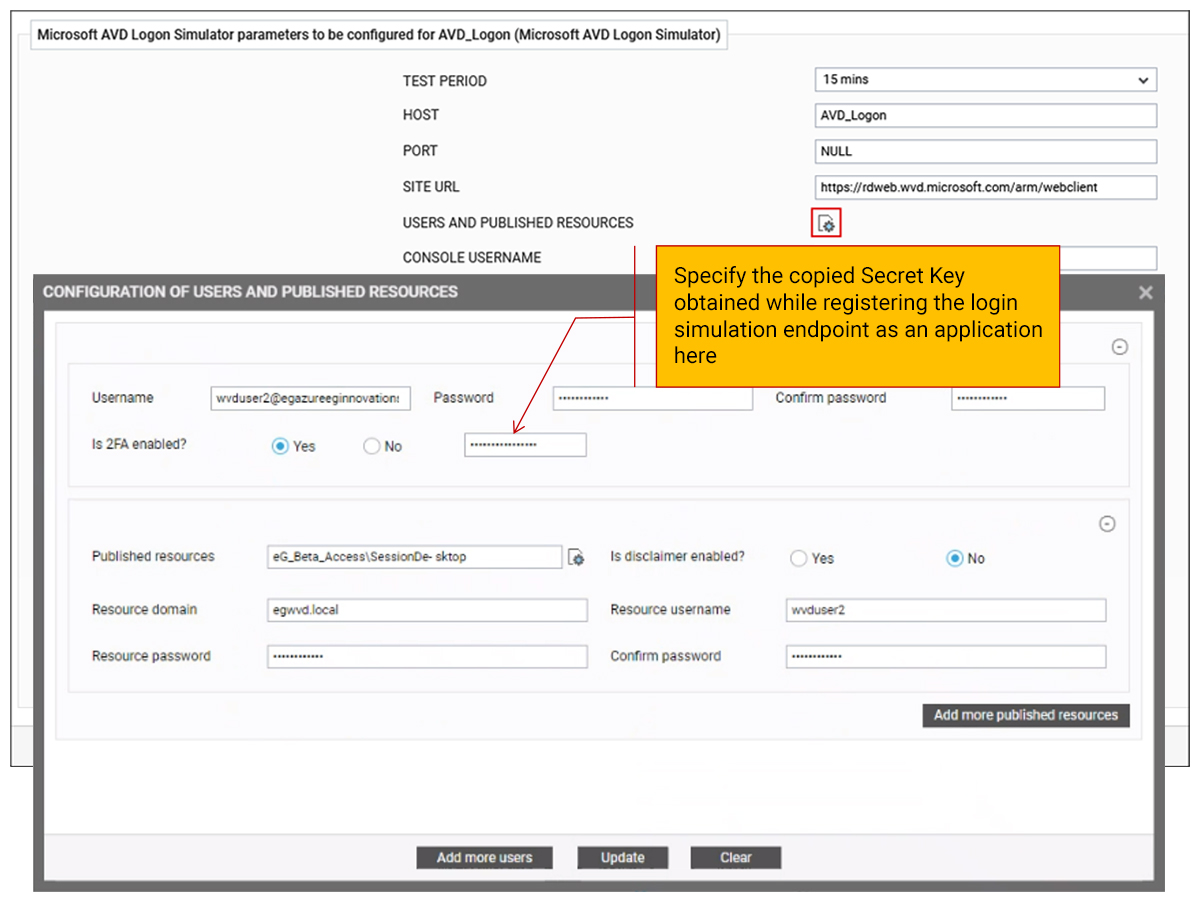
Task: Select Yes for Is 2FA enabled
Action: [x=280, y=447]
